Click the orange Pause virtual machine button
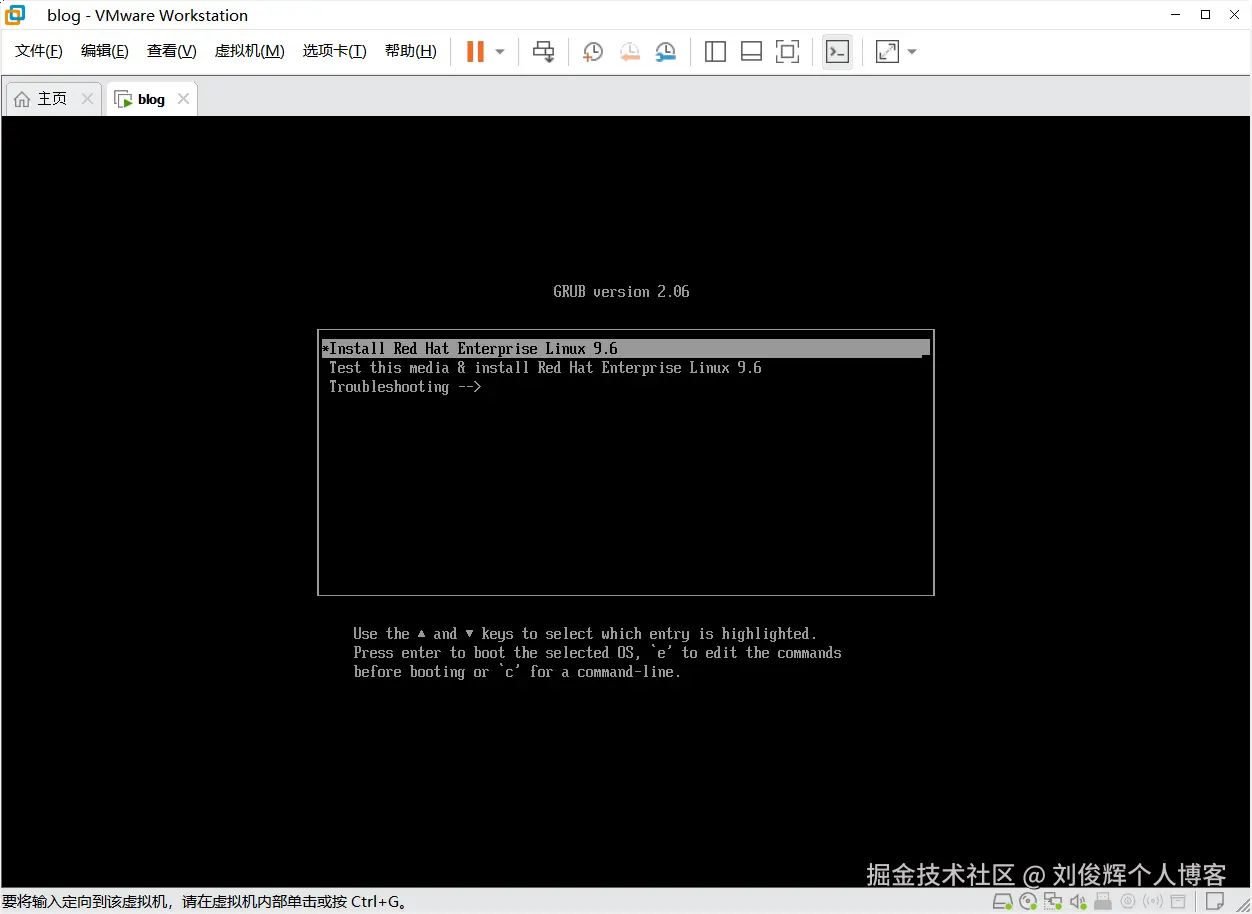The width and height of the screenshot is (1252, 914). point(475,52)
